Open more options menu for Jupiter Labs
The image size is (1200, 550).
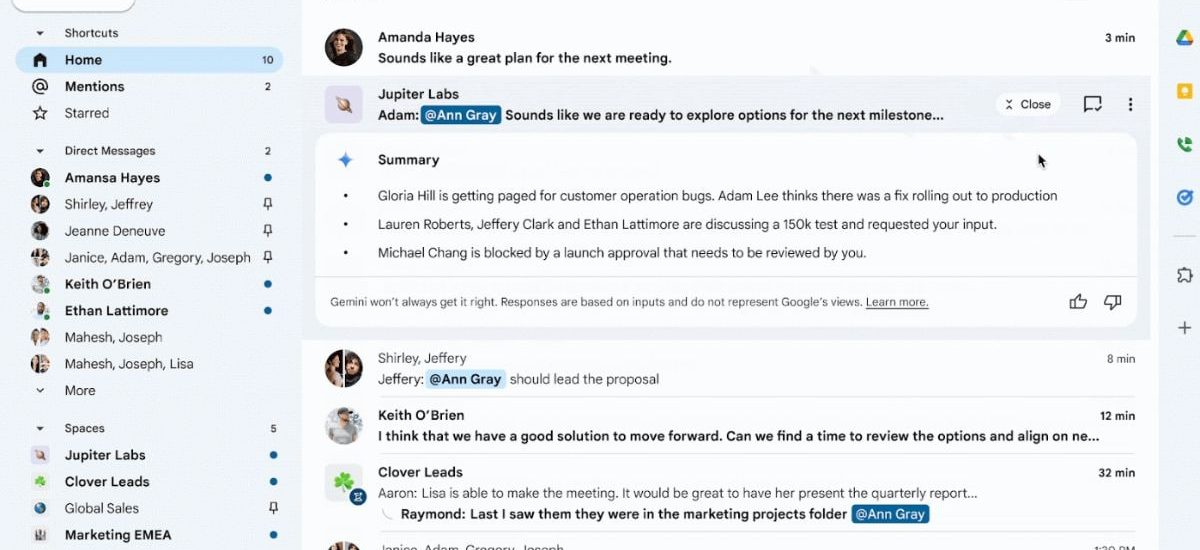coord(1130,104)
